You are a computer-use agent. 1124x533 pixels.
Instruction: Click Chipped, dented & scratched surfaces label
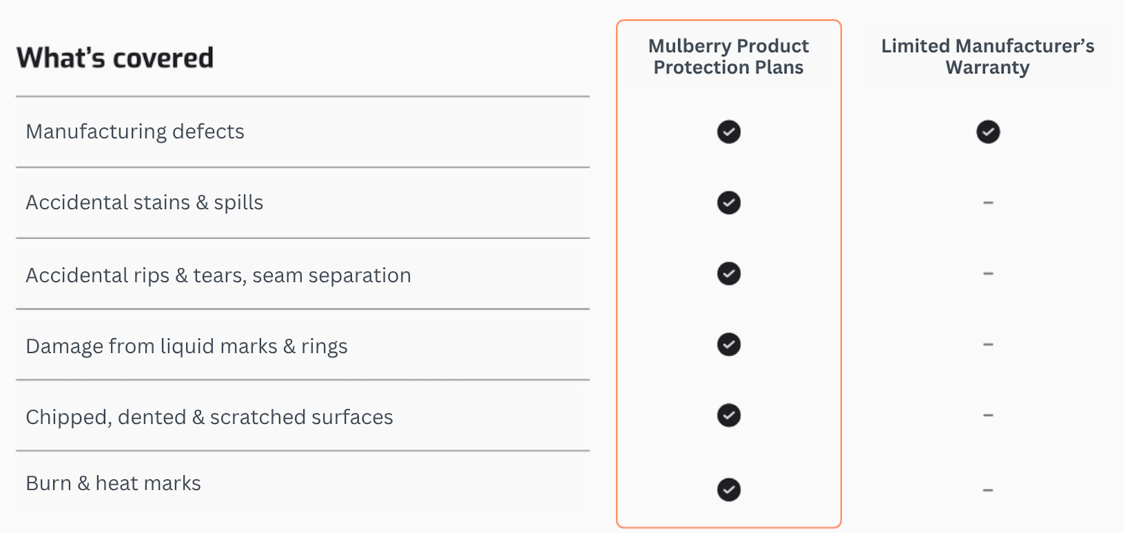[x=209, y=417]
